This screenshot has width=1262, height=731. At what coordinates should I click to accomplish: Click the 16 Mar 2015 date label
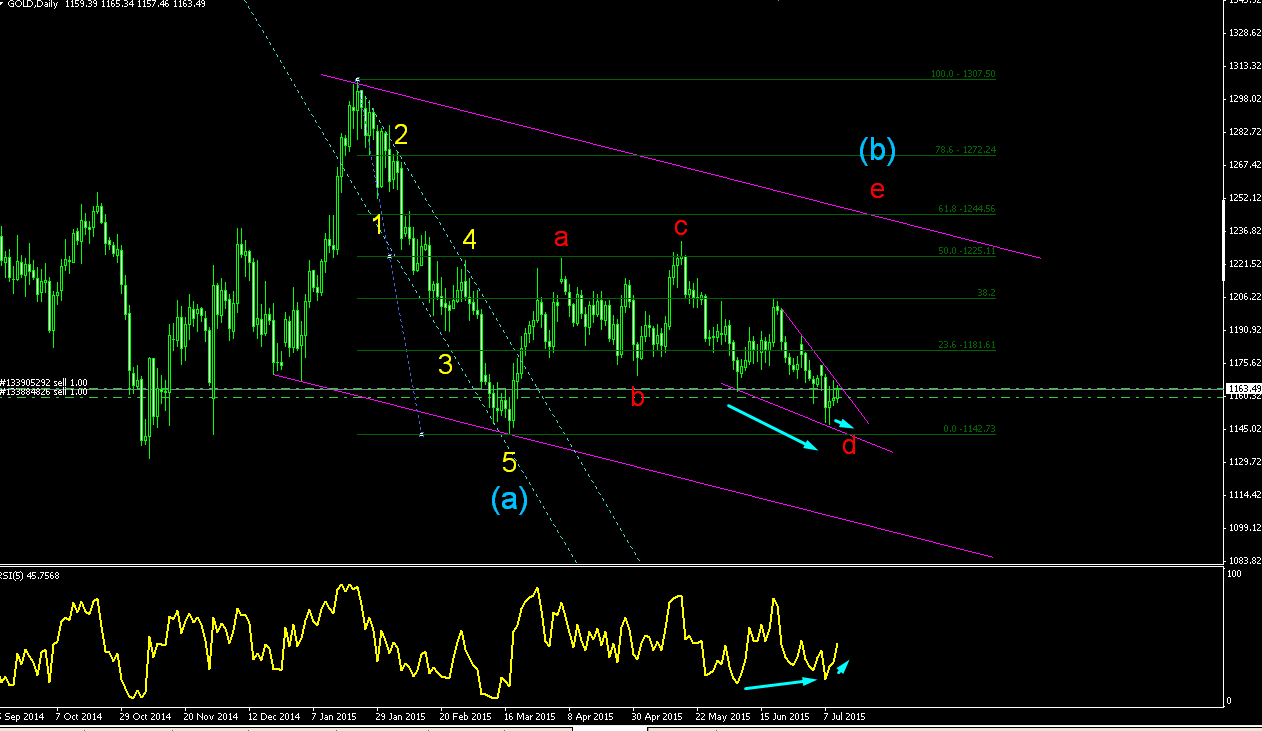tap(529, 717)
